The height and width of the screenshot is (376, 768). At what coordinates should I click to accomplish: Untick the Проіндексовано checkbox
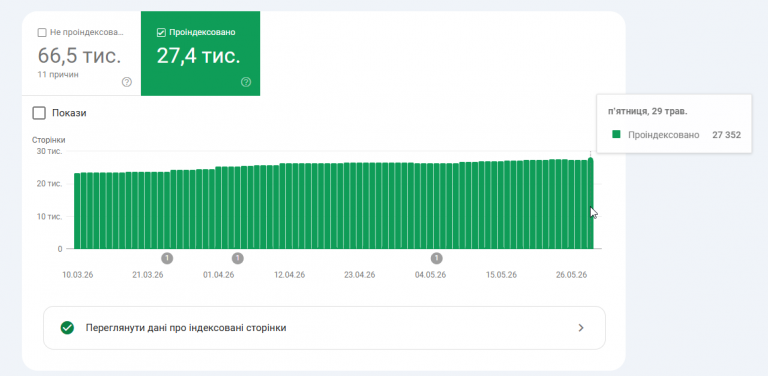(x=161, y=33)
